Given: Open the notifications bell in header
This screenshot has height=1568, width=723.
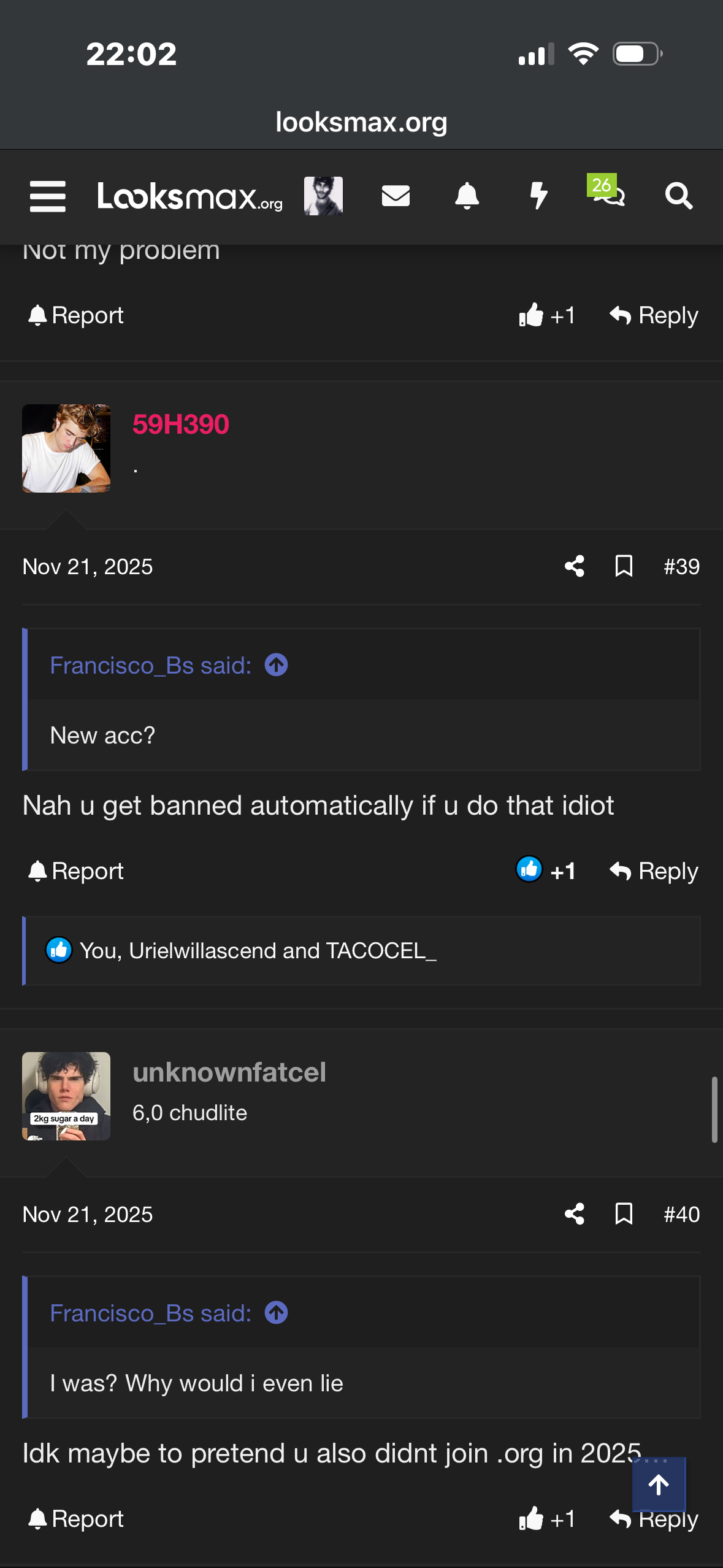Looking at the screenshot, I should [x=467, y=196].
